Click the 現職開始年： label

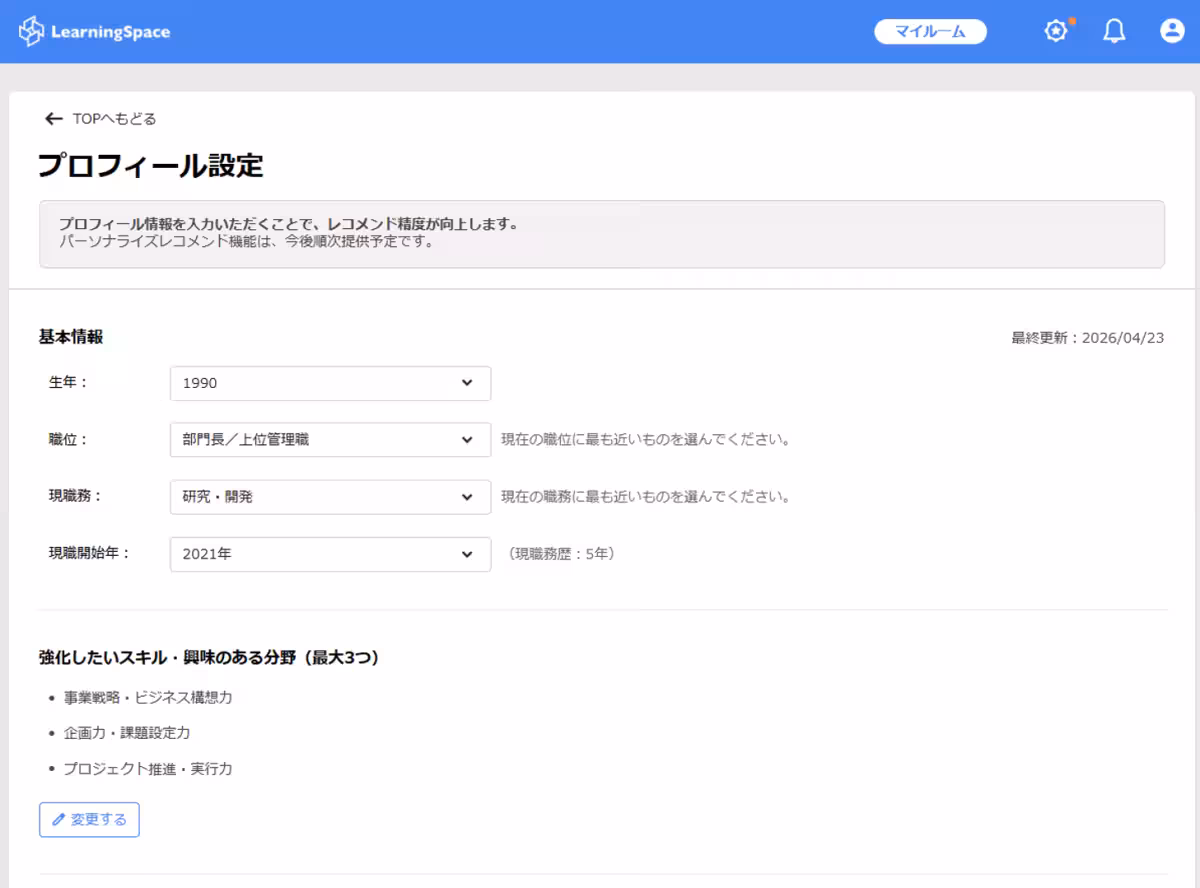coord(90,553)
